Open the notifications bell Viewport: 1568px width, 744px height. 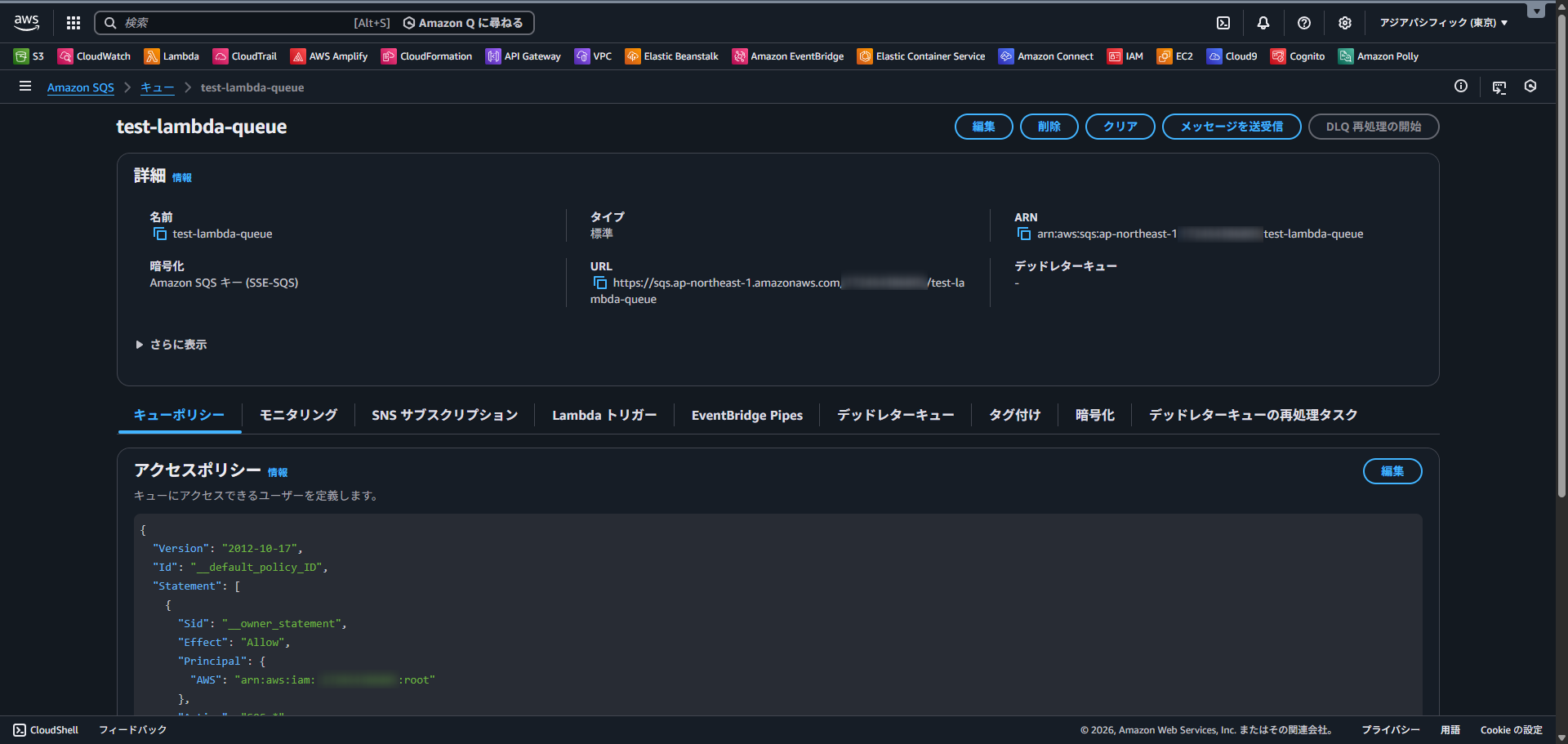pyautogui.click(x=1263, y=23)
